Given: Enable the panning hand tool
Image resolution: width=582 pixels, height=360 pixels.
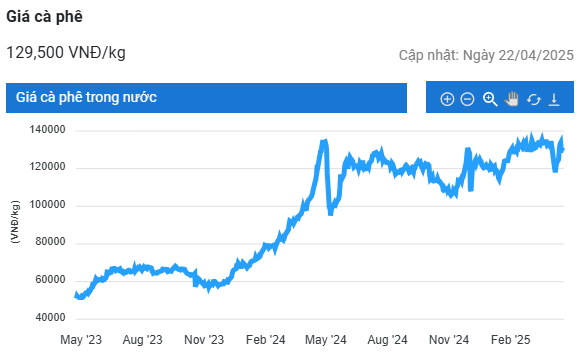Looking at the screenshot, I should tap(511, 99).
